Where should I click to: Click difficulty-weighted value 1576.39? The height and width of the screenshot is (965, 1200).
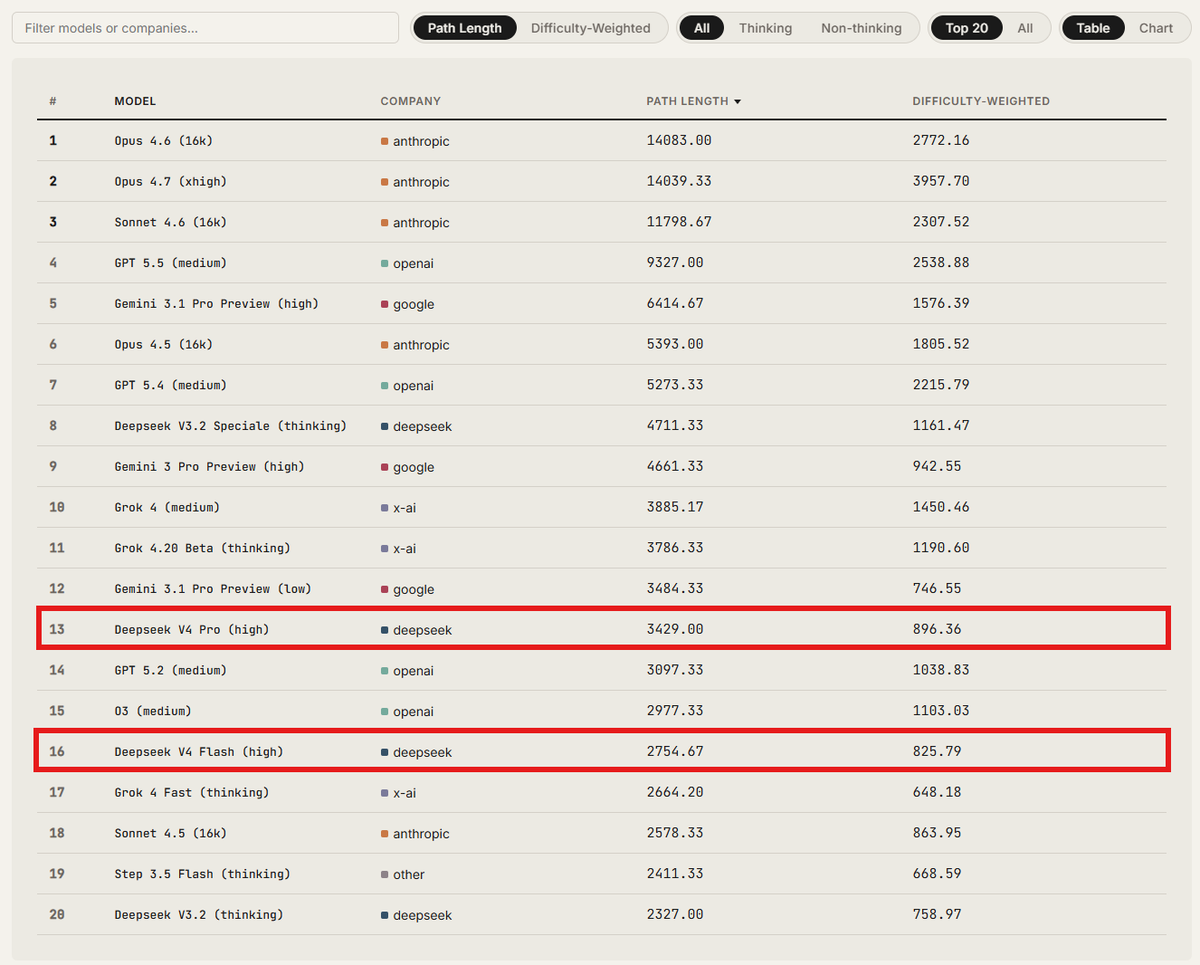click(x=941, y=304)
